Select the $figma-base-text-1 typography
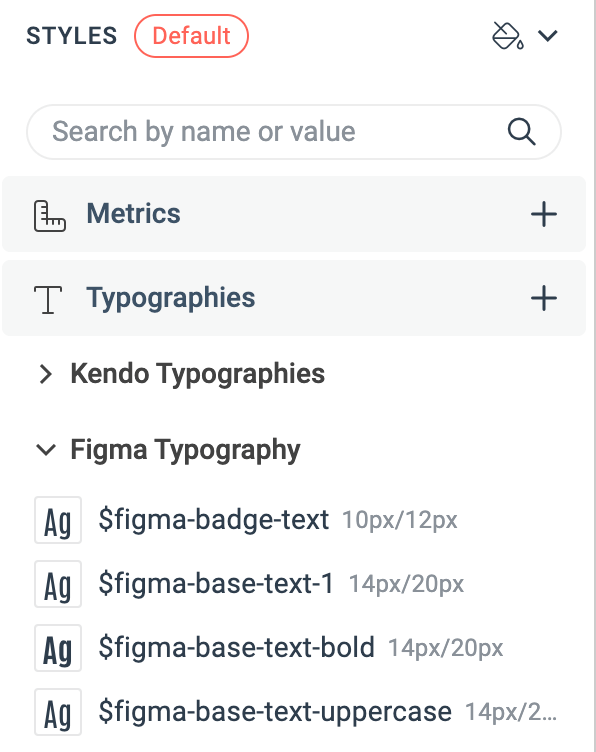Screen dimensions: 596x752 pyautogui.click(x=216, y=584)
